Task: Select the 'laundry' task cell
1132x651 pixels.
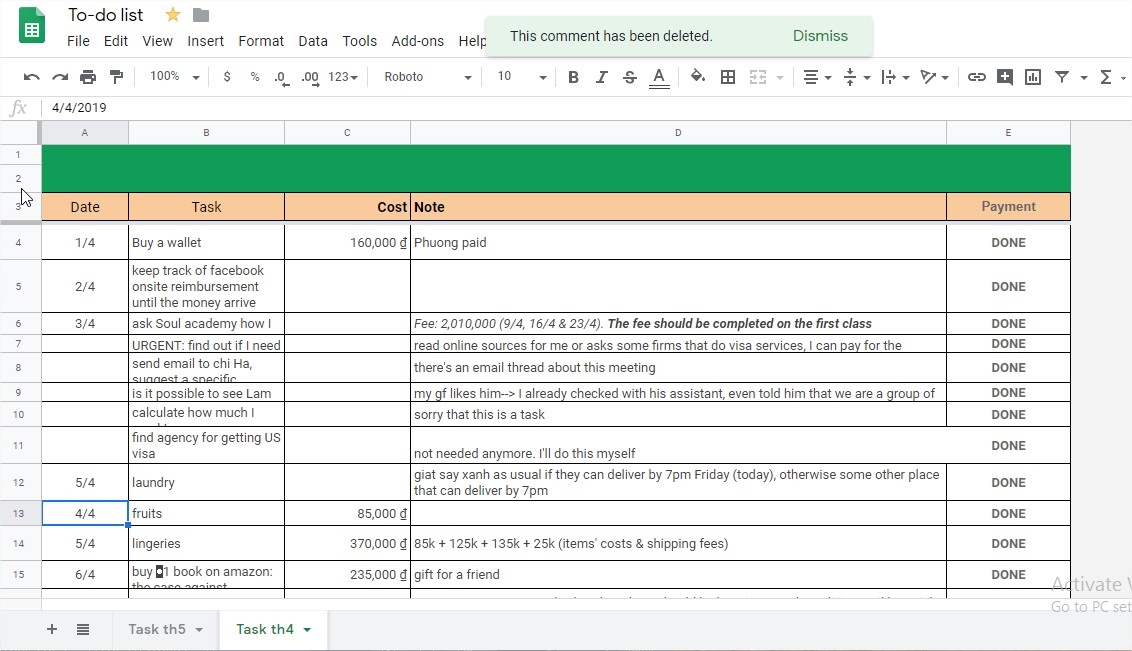Action: (206, 482)
